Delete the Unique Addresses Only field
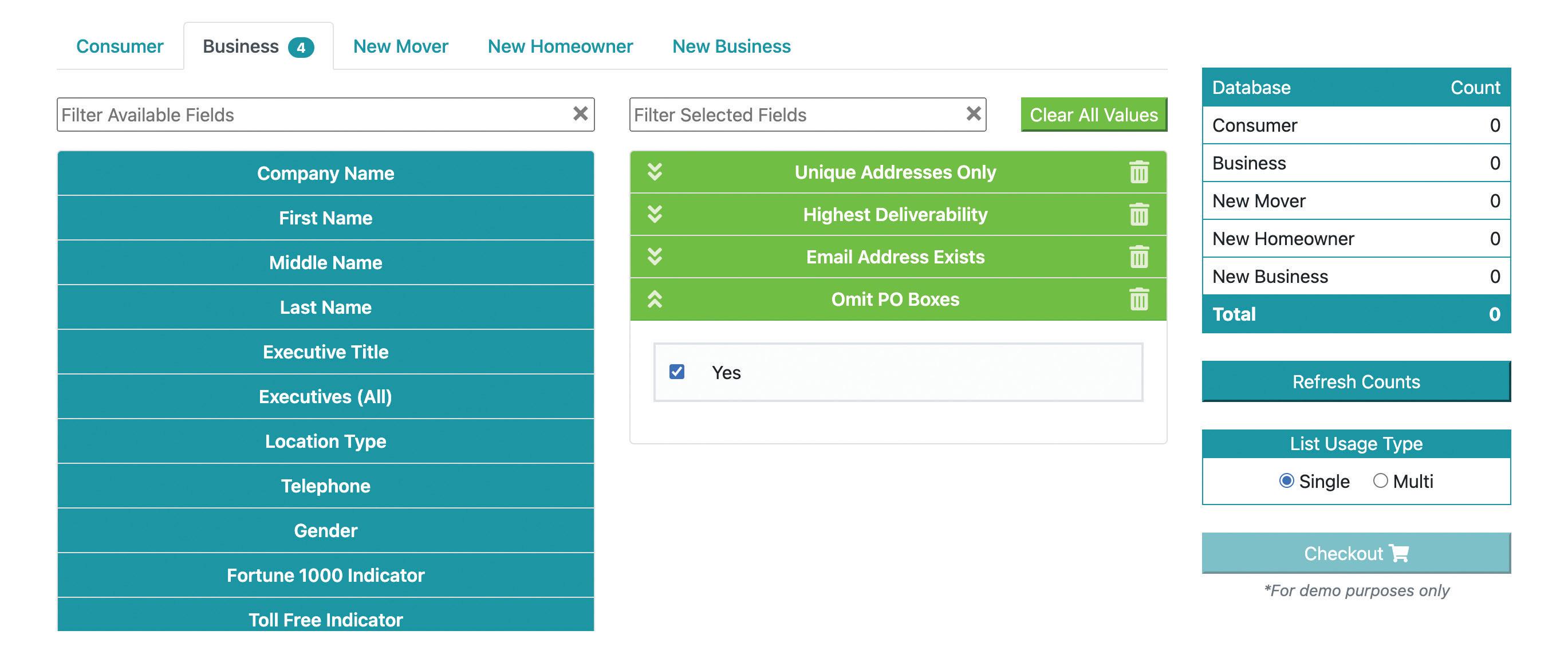Screen dimensions: 1568x670 (x=1139, y=172)
